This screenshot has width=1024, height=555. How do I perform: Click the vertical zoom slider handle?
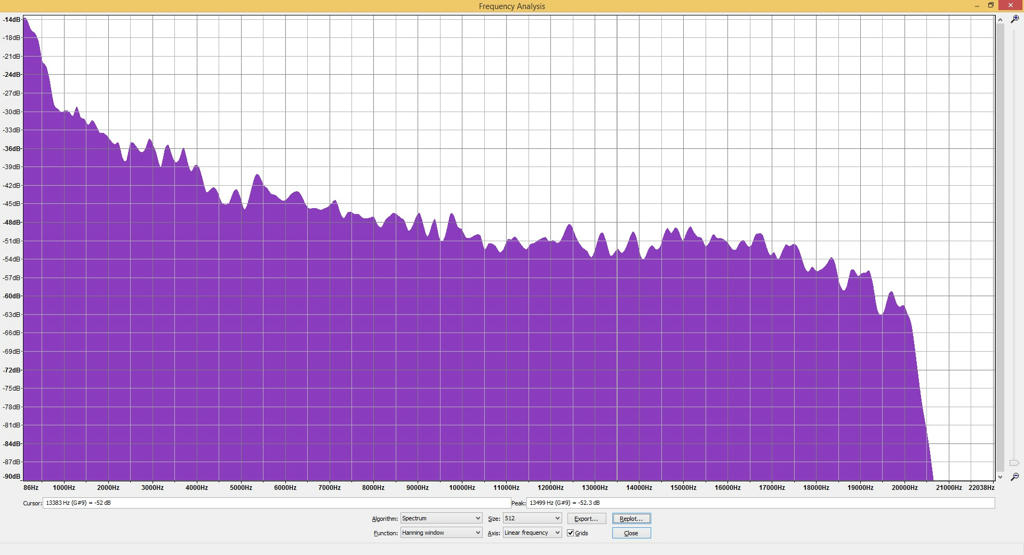pyautogui.click(x=1014, y=462)
